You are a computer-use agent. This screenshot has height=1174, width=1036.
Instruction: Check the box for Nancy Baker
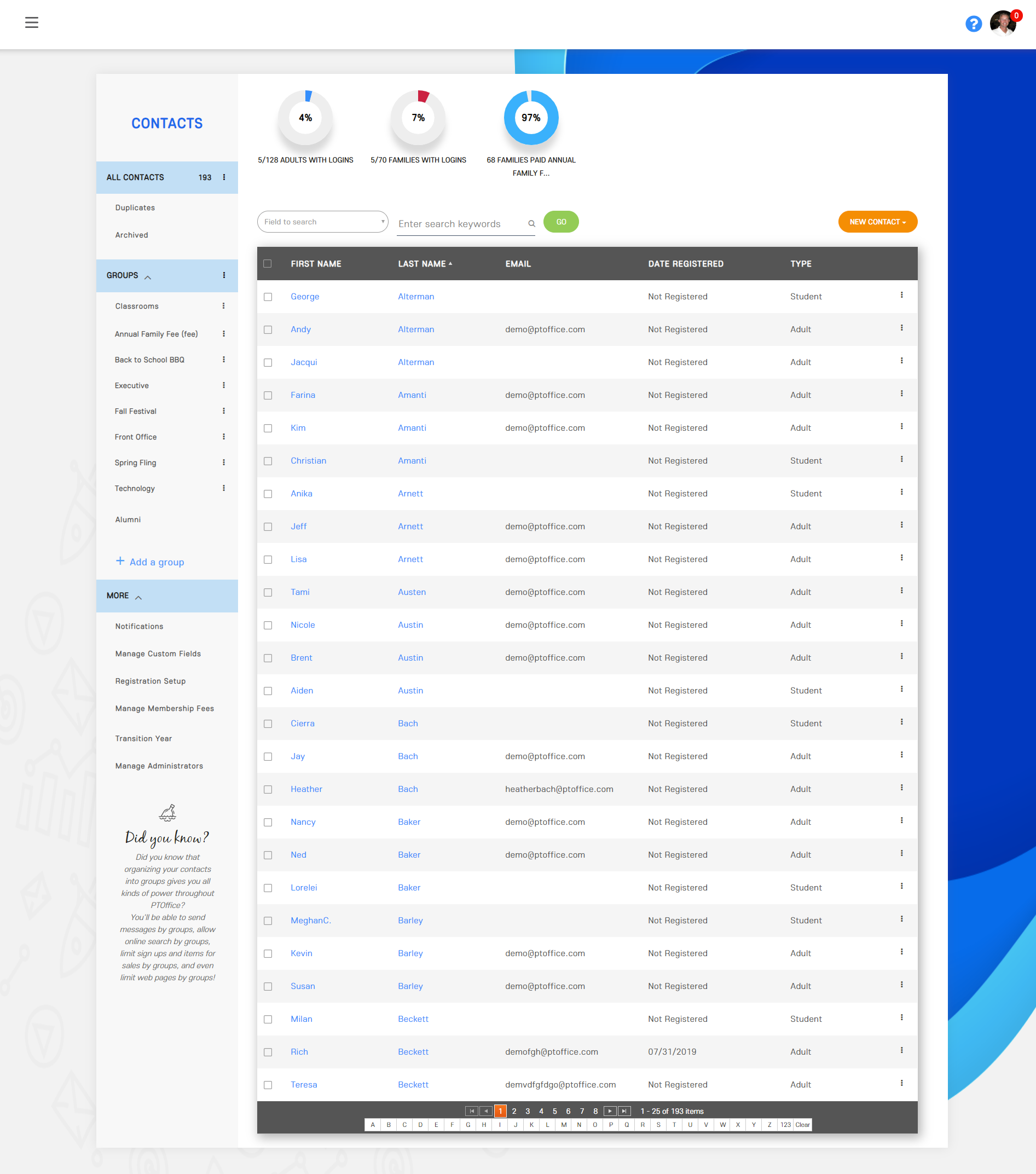tap(268, 823)
